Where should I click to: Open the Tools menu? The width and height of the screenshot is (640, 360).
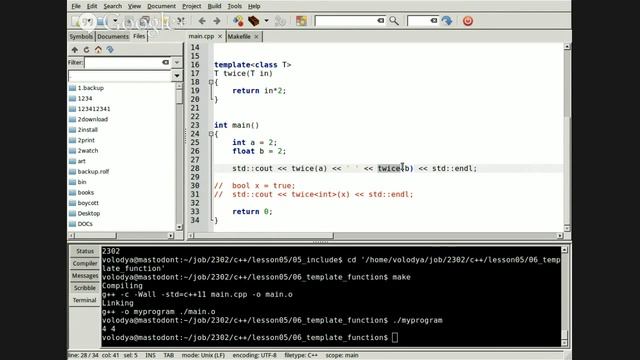point(235,6)
